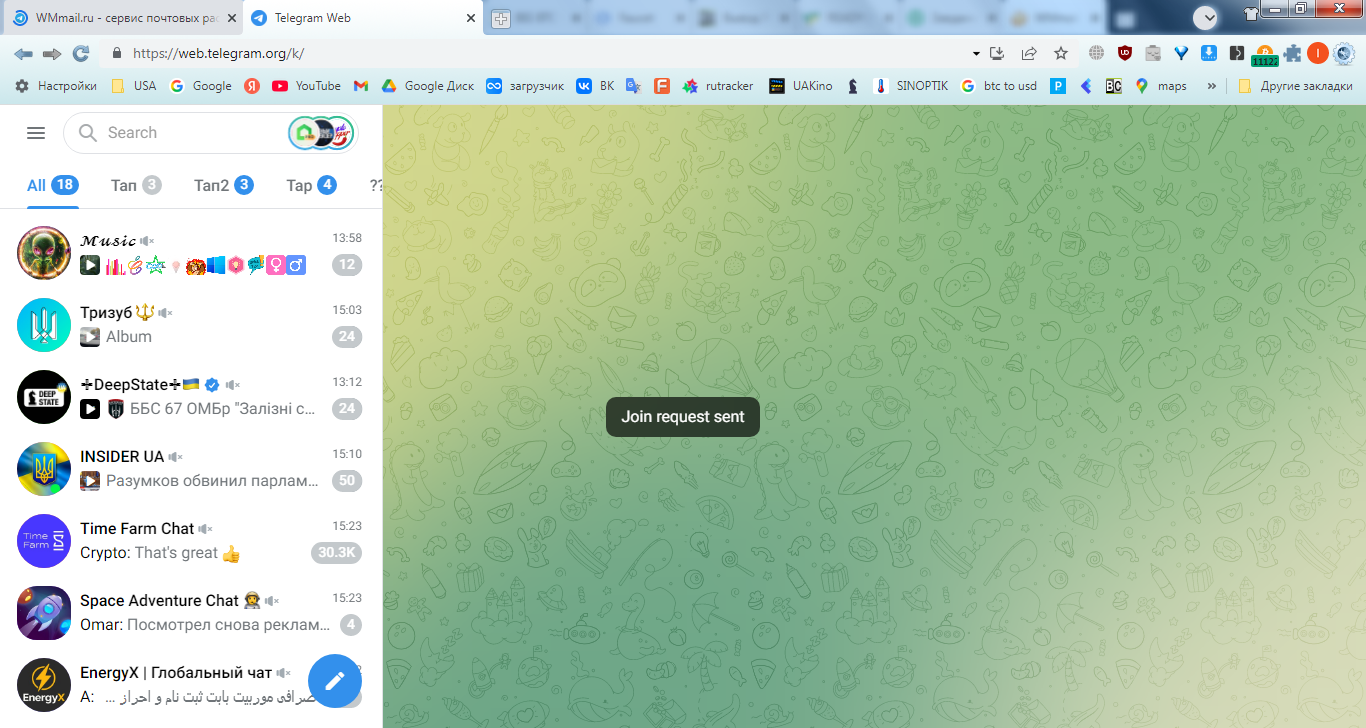Switch to the Тап folder tab
Image resolution: width=1366 pixels, height=728 pixels.
(136, 185)
